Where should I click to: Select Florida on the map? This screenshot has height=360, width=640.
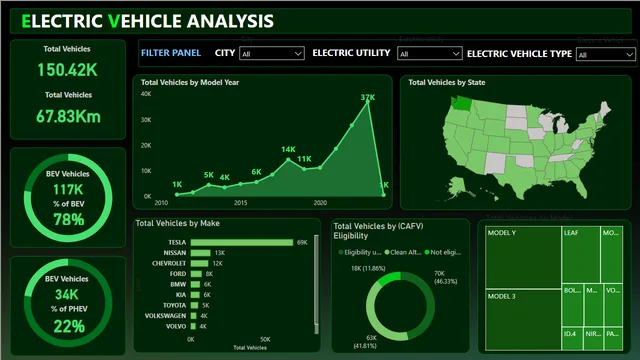[580, 188]
